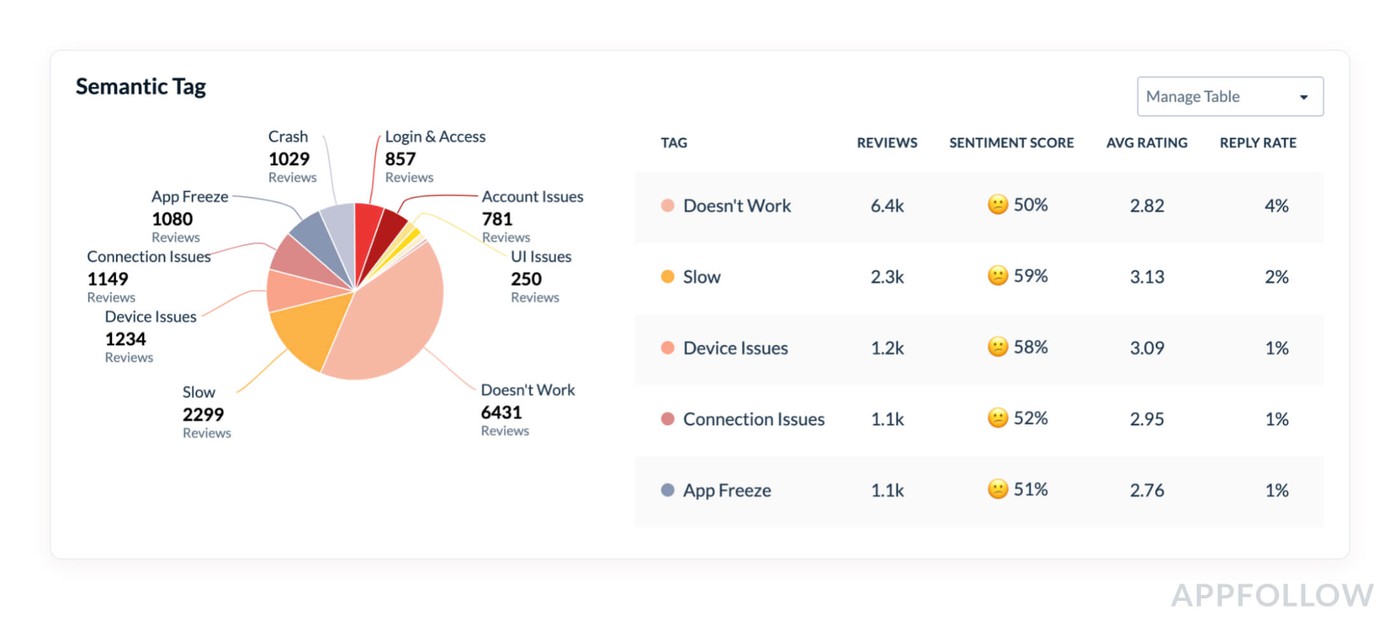Select the Slow slice in pie chart
Screen dimensions: 1400x632
[x=308, y=335]
